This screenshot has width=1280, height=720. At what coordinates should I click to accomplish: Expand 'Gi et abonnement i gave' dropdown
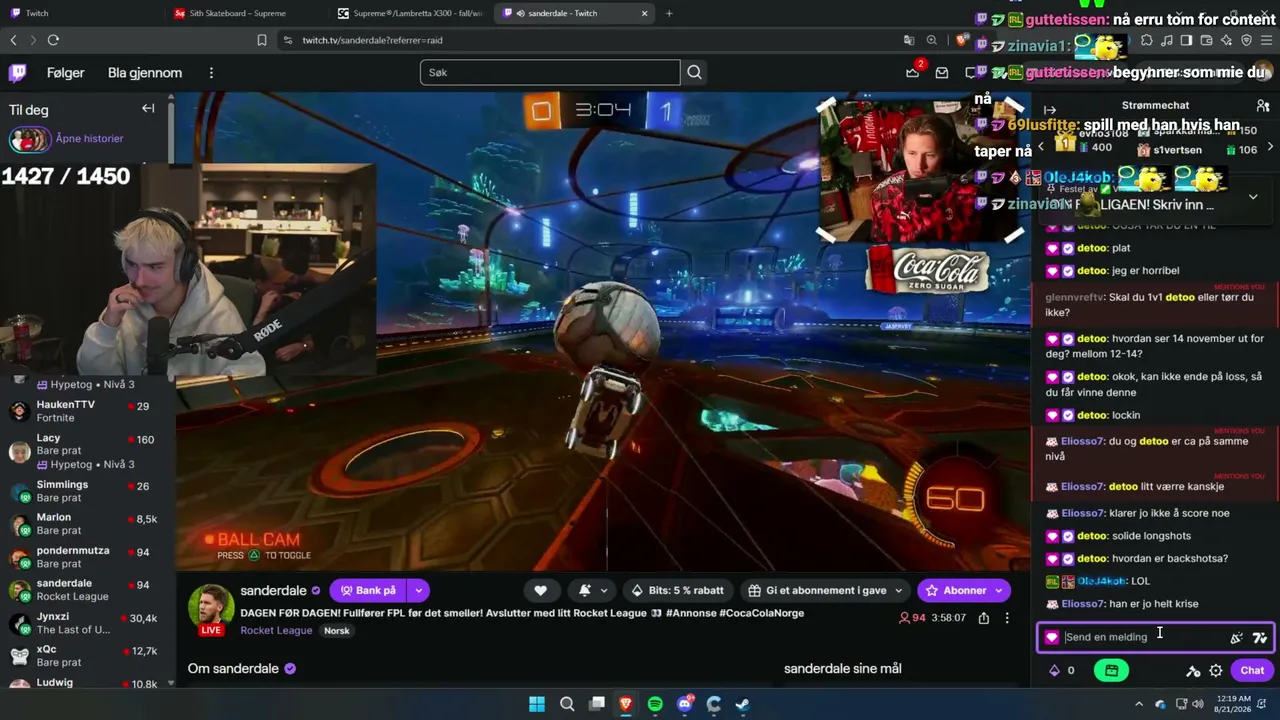coord(899,590)
